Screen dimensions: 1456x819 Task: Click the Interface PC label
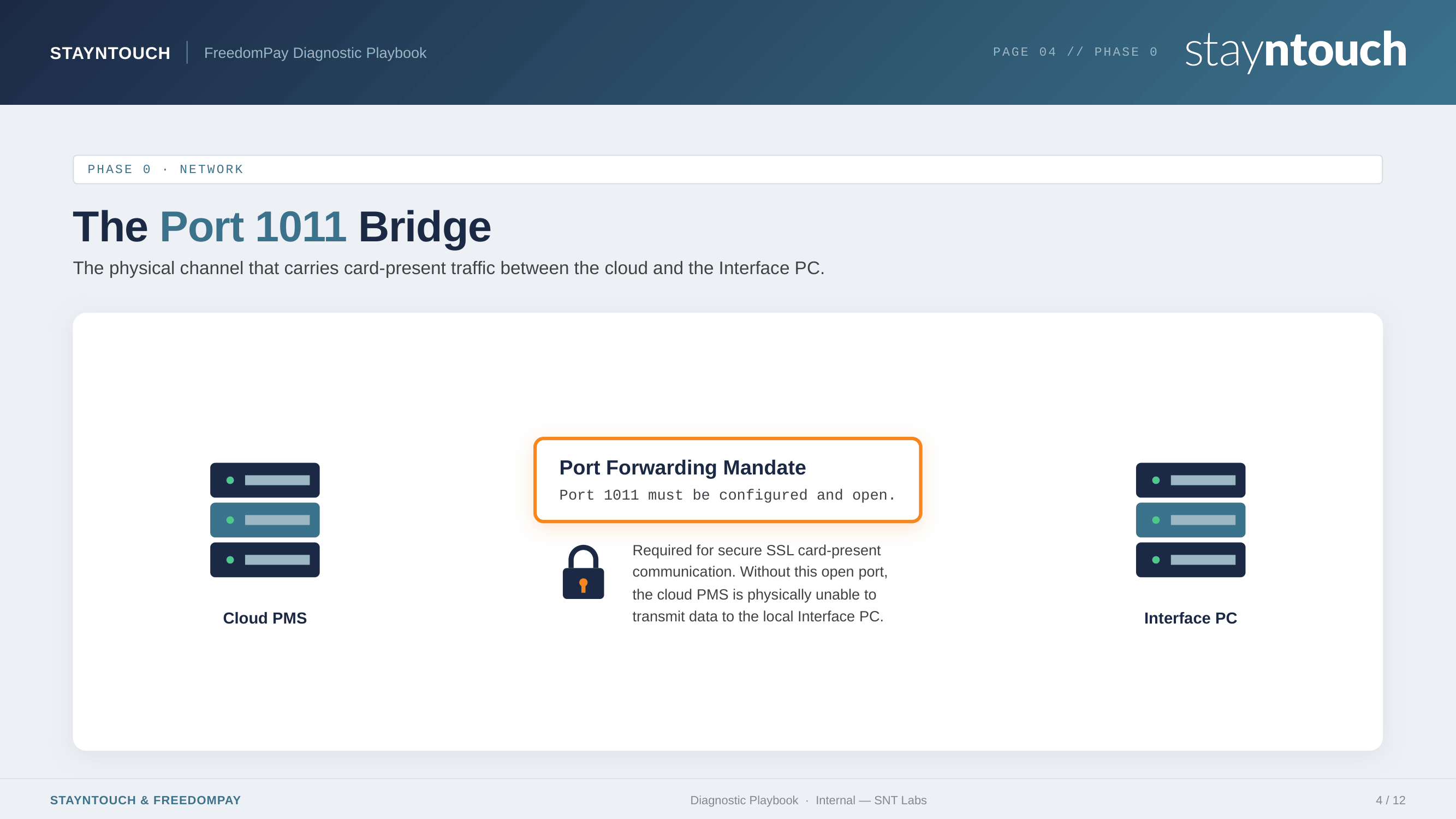tap(1190, 618)
